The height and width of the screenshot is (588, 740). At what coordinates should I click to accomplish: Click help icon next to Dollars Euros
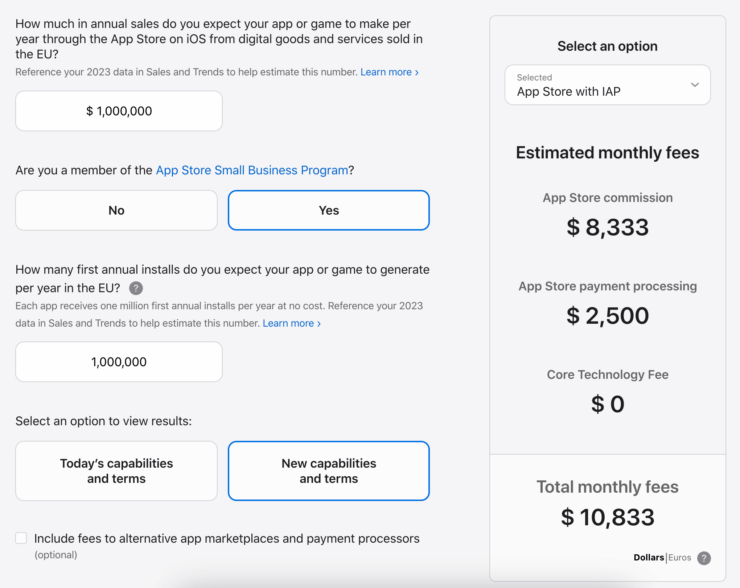coord(704,558)
